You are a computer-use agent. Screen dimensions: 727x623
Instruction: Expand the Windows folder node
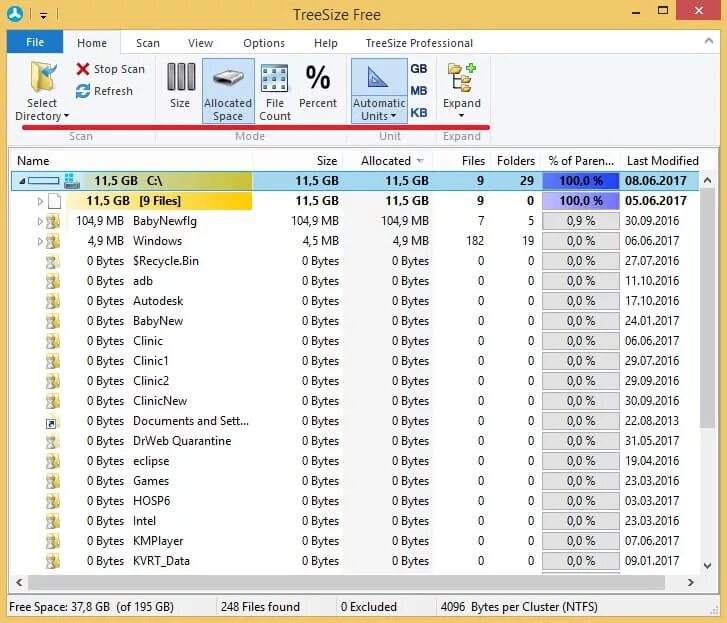(40, 242)
